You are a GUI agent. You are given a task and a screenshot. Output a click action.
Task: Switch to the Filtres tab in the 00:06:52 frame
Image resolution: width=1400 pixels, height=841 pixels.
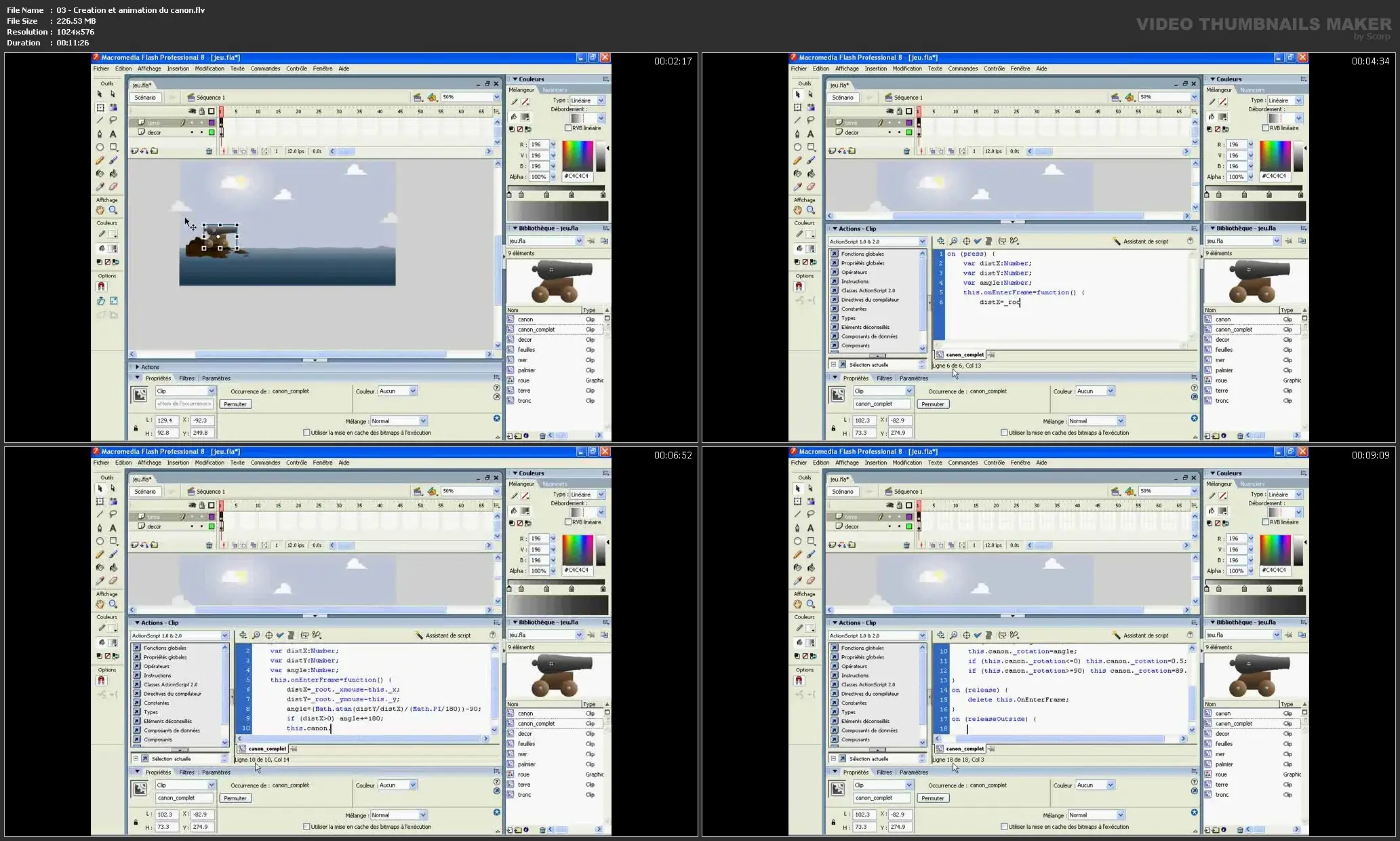click(x=186, y=772)
